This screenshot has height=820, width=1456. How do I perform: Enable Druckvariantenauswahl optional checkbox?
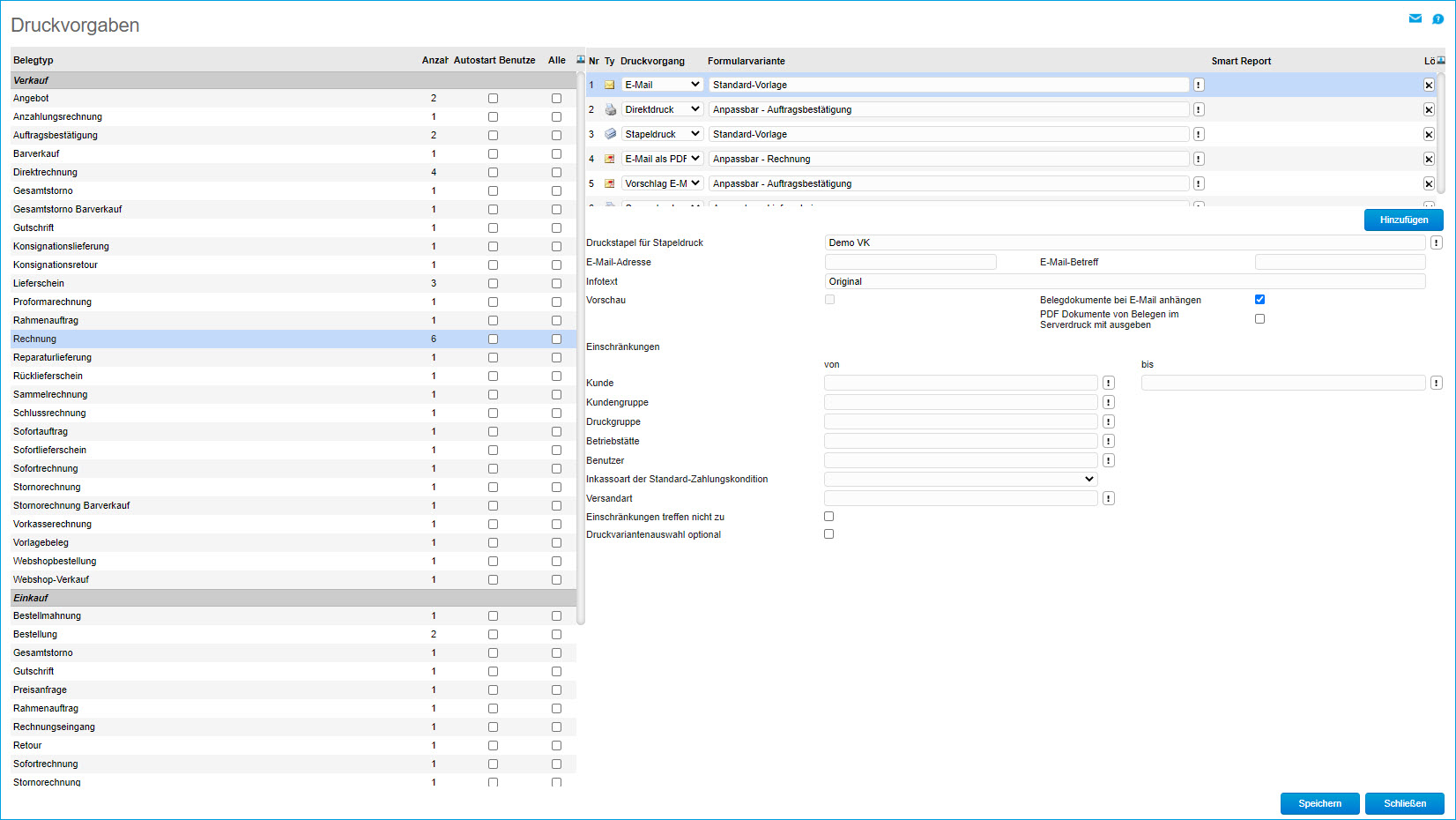828,534
